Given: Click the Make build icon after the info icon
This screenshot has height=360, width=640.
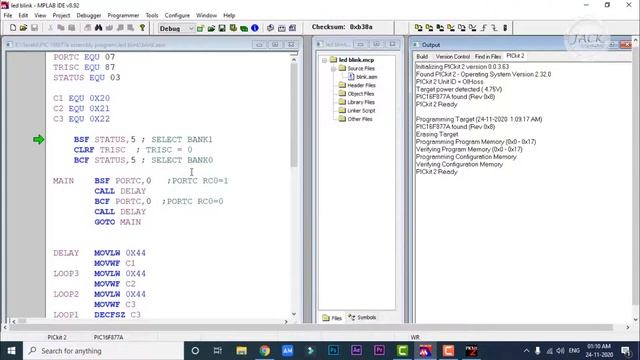Looking at the screenshot, I should click(x=270, y=28).
